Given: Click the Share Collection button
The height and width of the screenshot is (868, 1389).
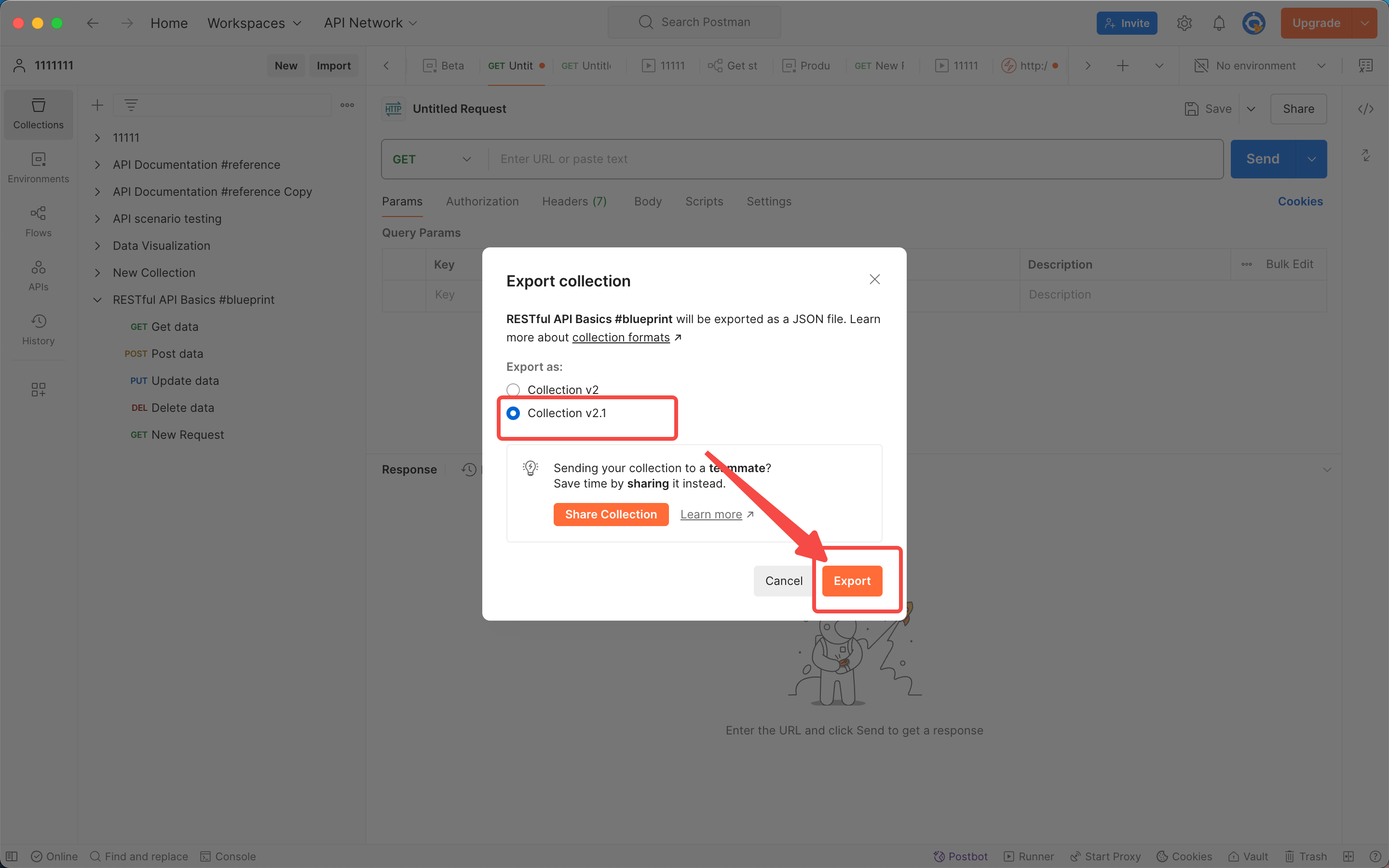Looking at the screenshot, I should click(611, 515).
